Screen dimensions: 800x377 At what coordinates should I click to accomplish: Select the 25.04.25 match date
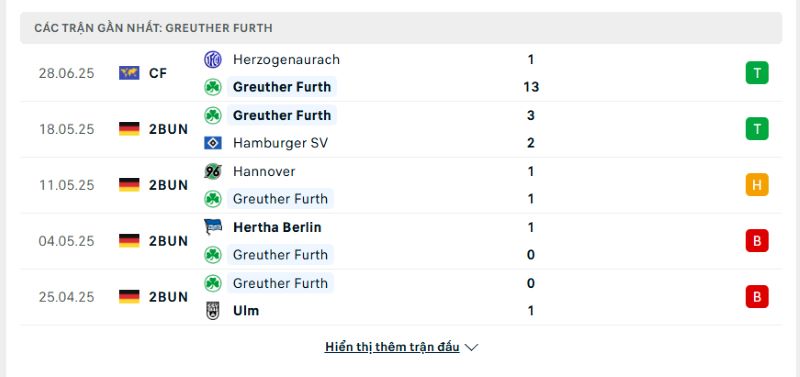pyautogui.click(x=66, y=297)
